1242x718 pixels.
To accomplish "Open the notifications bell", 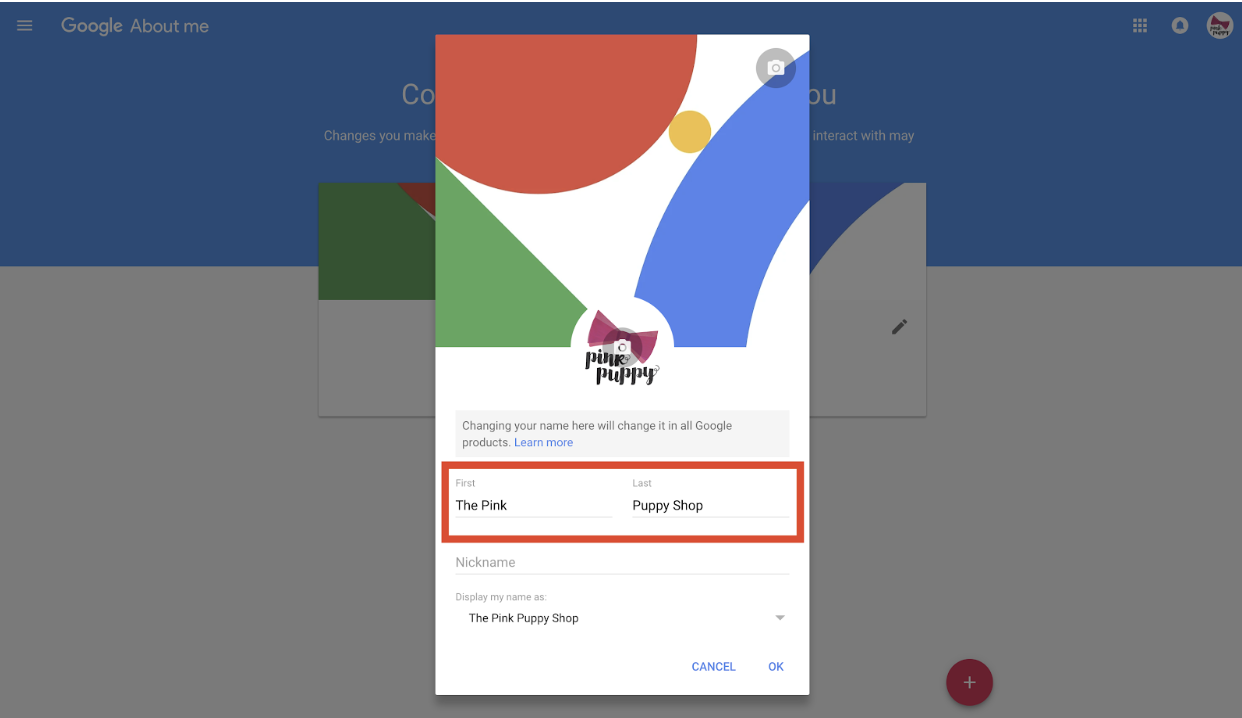I will coord(1180,26).
